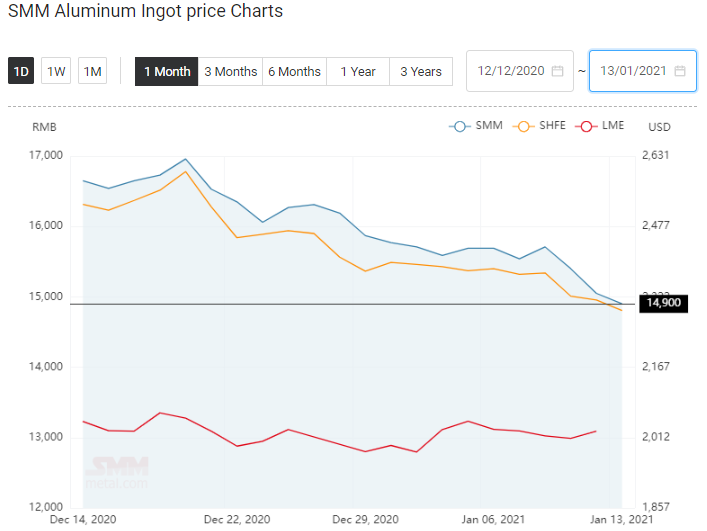Image resolution: width=707 pixels, height=531 pixels.
Task: Click the 2,167 USD axis value
Action: coord(656,366)
